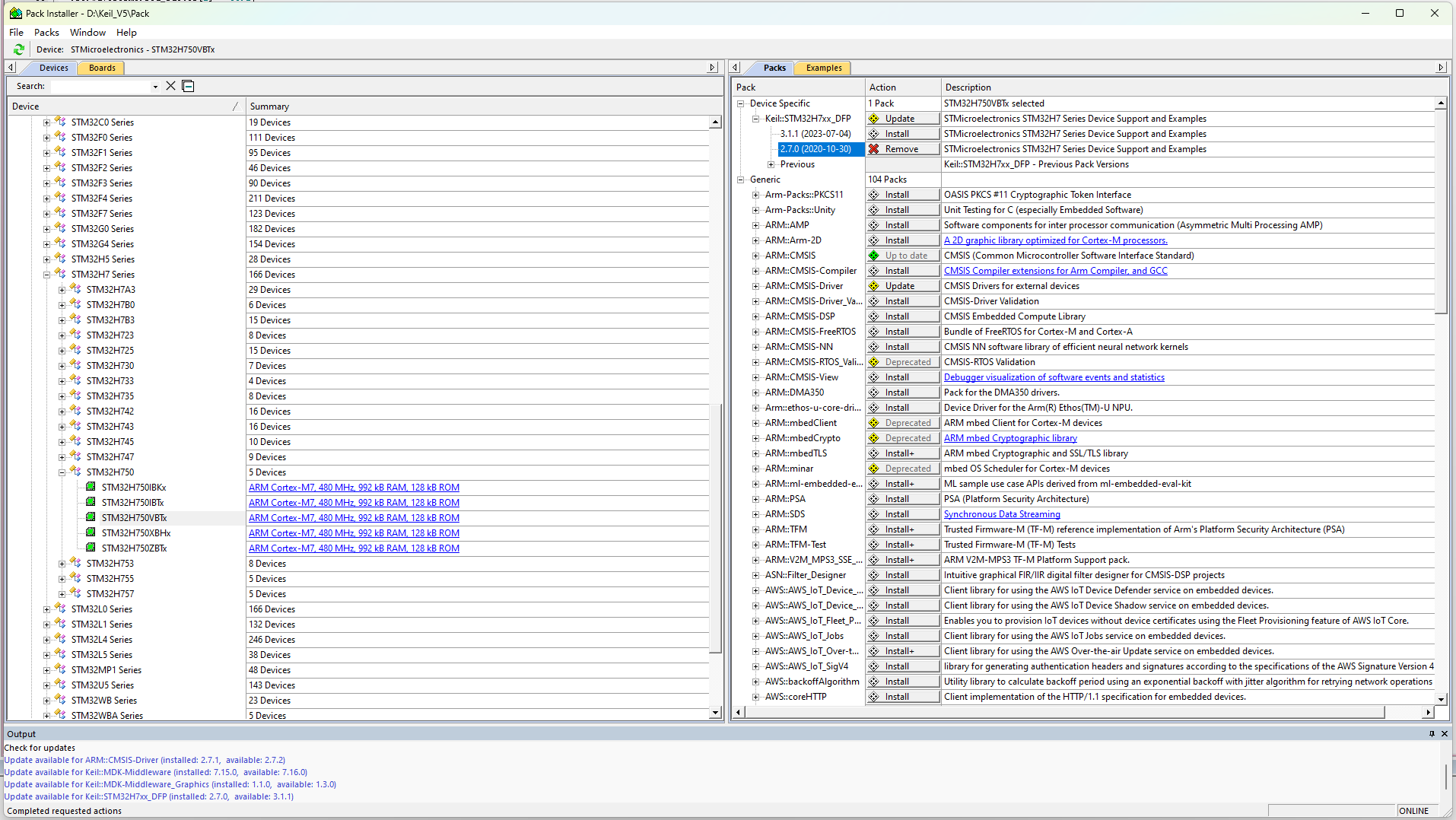The width and height of the screenshot is (1456, 820).
Task: Click the STM32H750ZBTx chip icon
Action: tap(91, 548)
